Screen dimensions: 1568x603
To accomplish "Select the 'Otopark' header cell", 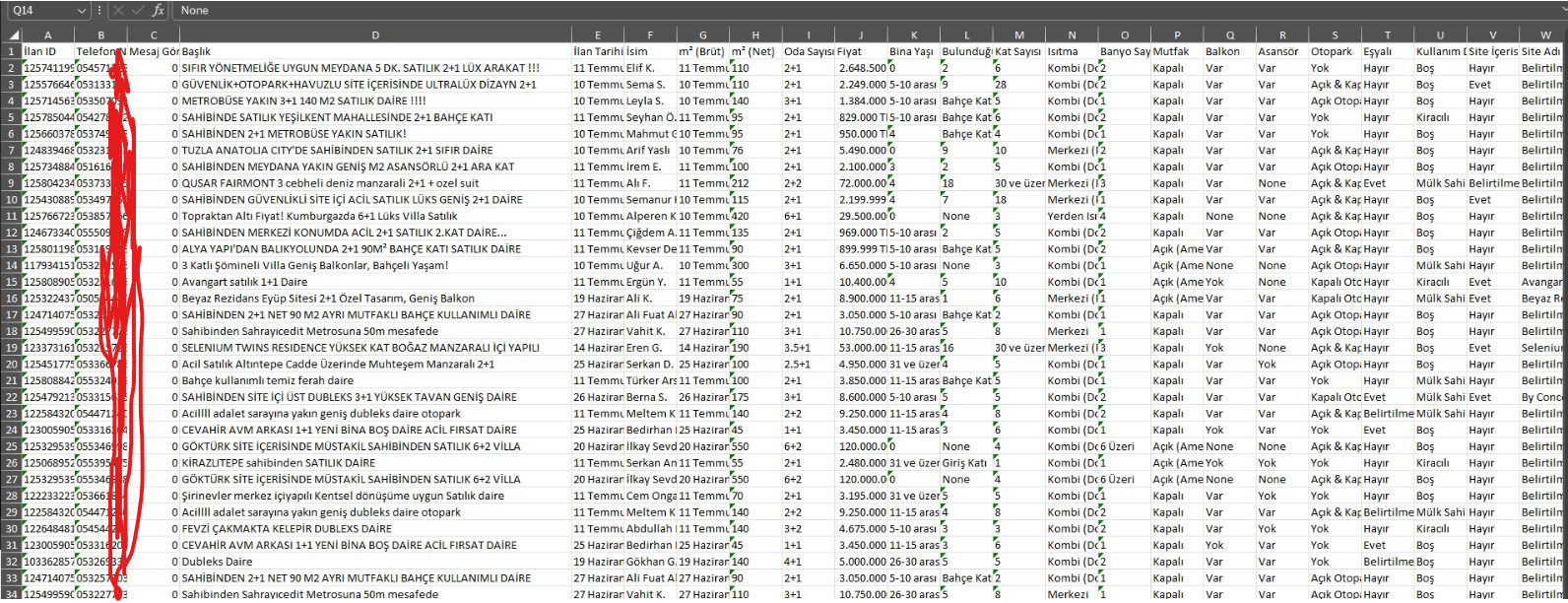I will [x=1336, y=51].
